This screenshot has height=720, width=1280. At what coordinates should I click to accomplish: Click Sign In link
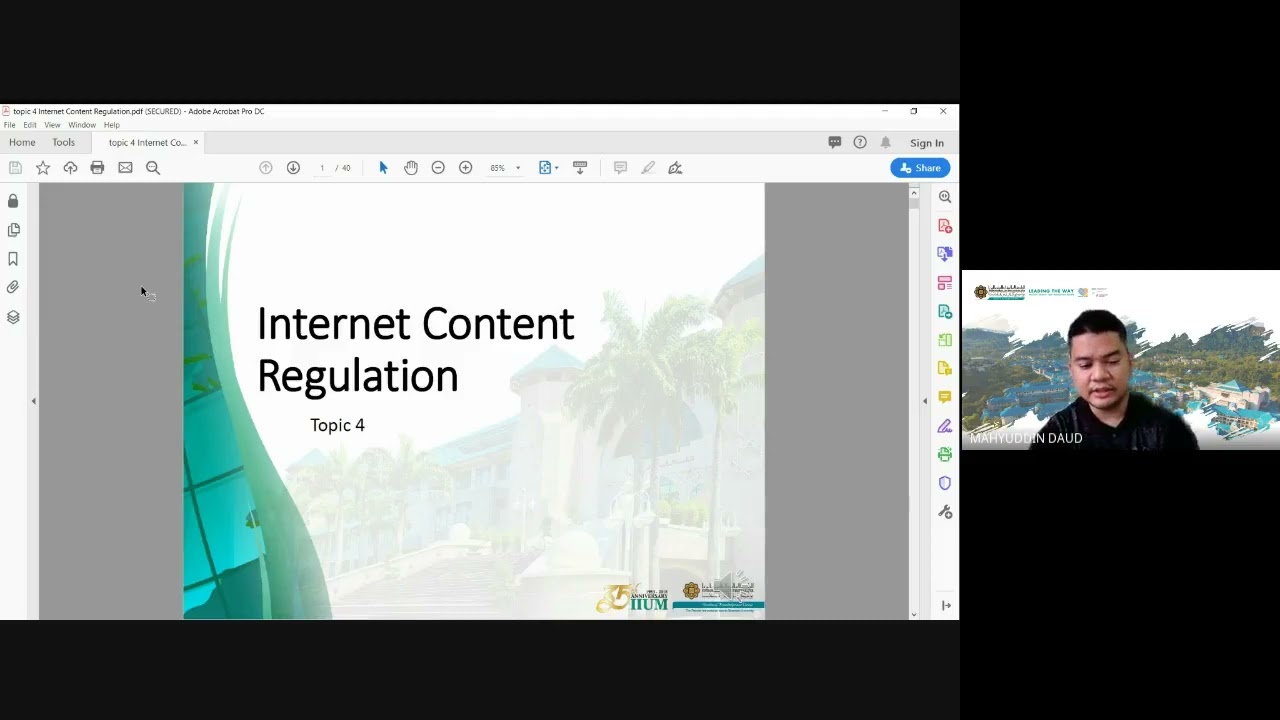coord(927,143)
